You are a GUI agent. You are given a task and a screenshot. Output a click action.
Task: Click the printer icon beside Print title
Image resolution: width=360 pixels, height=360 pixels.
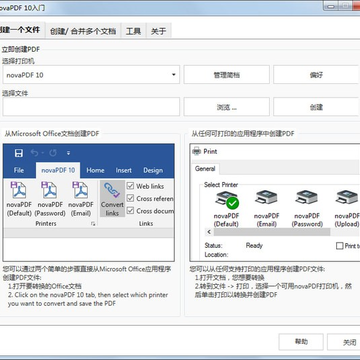(197, 151)
